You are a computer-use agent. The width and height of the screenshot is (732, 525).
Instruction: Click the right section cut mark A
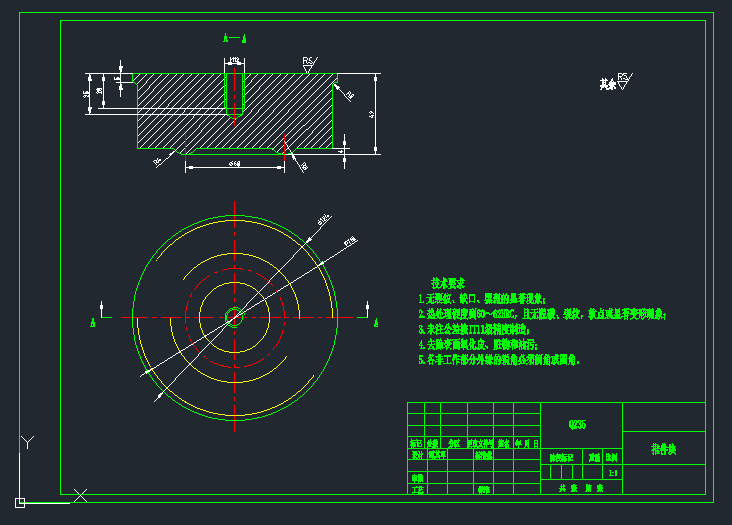[376, 322]
